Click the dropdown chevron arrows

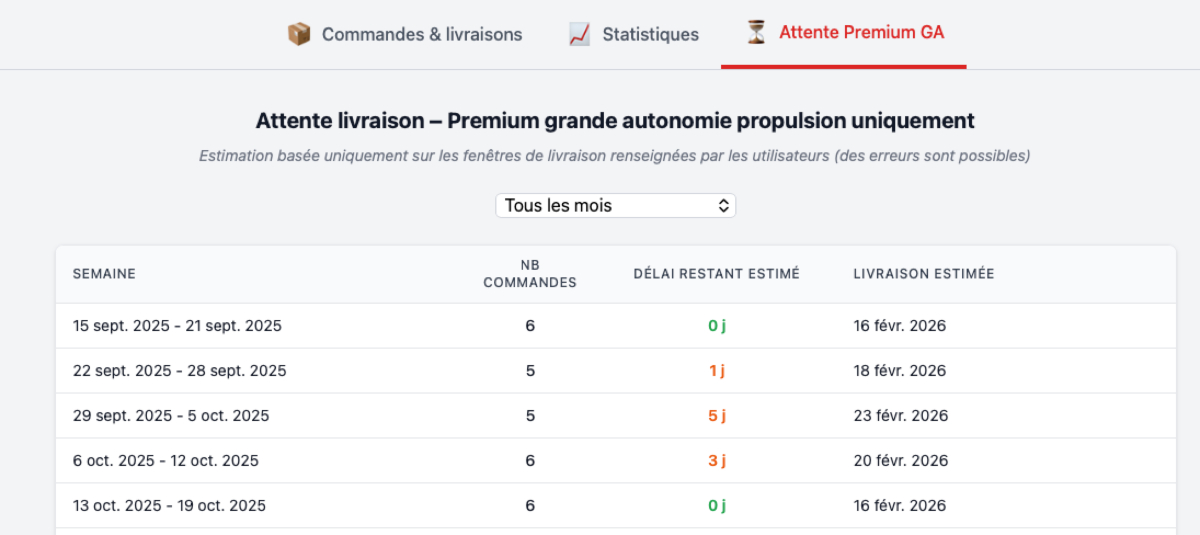tap(725, 206)
